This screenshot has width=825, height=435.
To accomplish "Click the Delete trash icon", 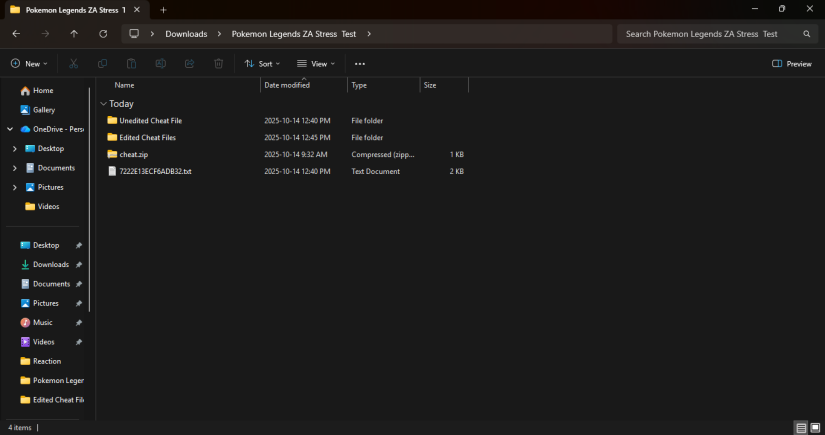I will pos(218,64).
